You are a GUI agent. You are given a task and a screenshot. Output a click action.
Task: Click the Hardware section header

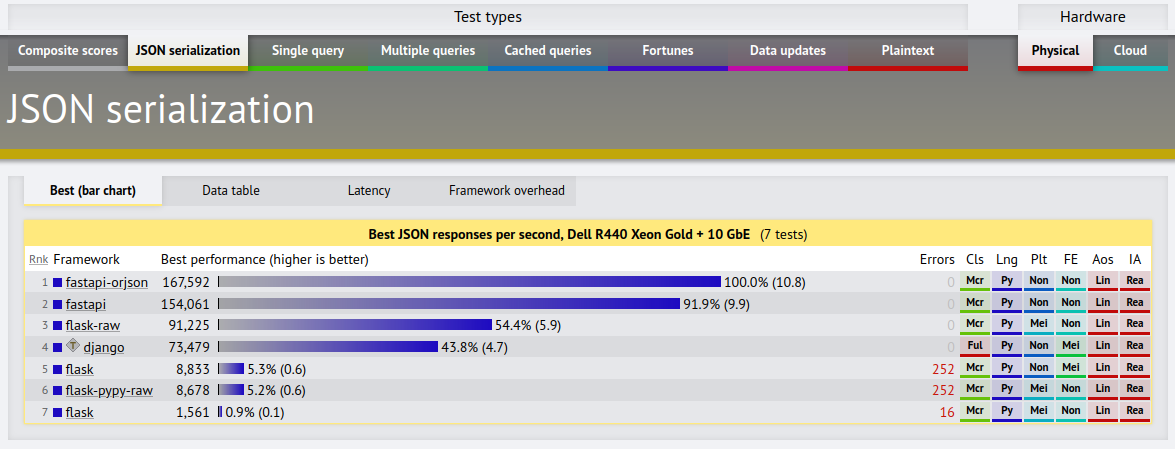coord(1093,16)
